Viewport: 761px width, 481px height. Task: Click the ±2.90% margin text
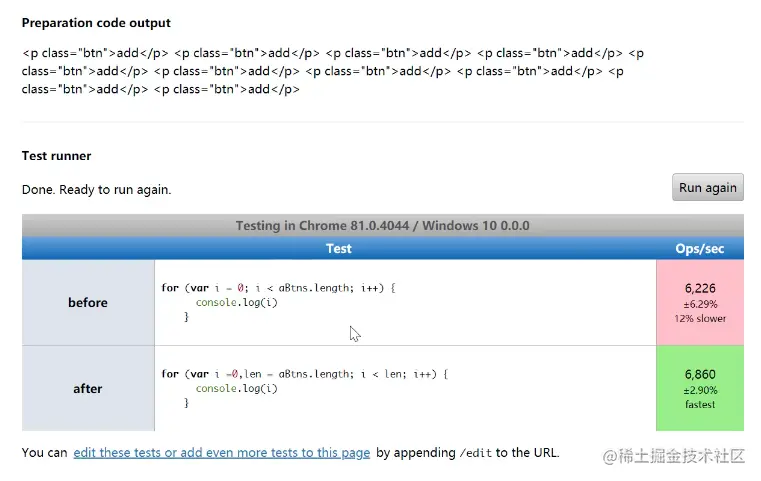(700, 390)
